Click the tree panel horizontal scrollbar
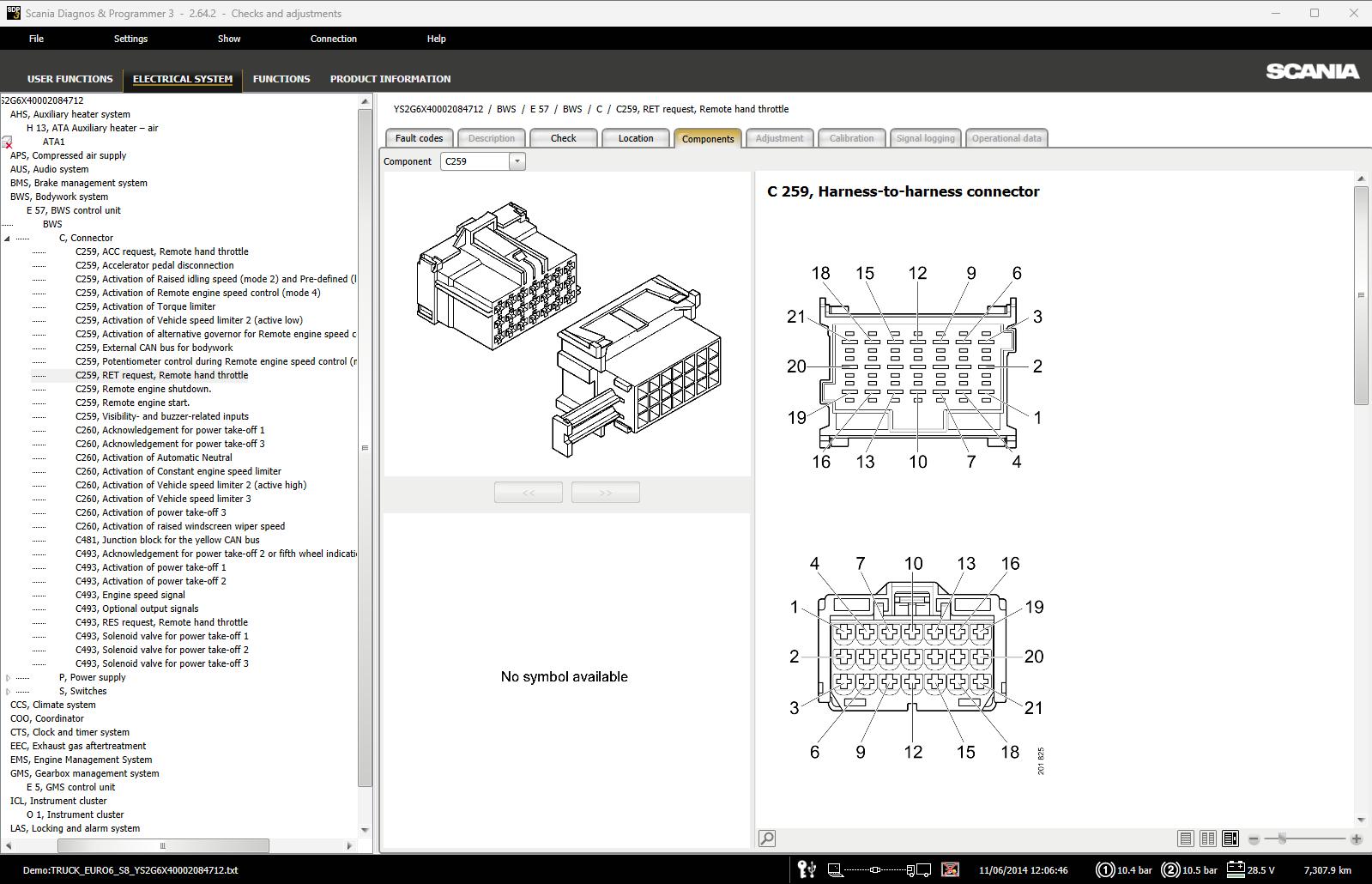1372x884 pixels. (x=163, y=846)
